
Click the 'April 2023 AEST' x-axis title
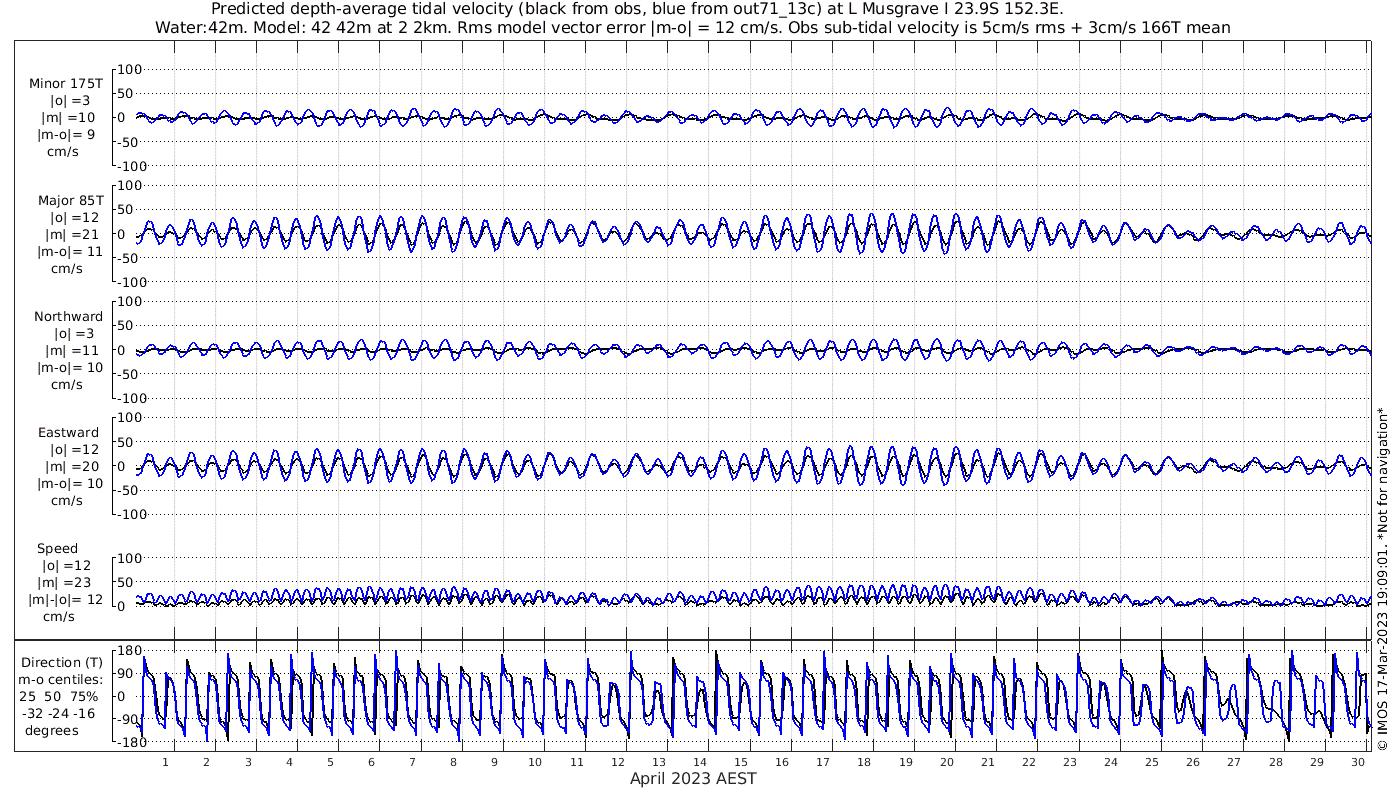693,779
